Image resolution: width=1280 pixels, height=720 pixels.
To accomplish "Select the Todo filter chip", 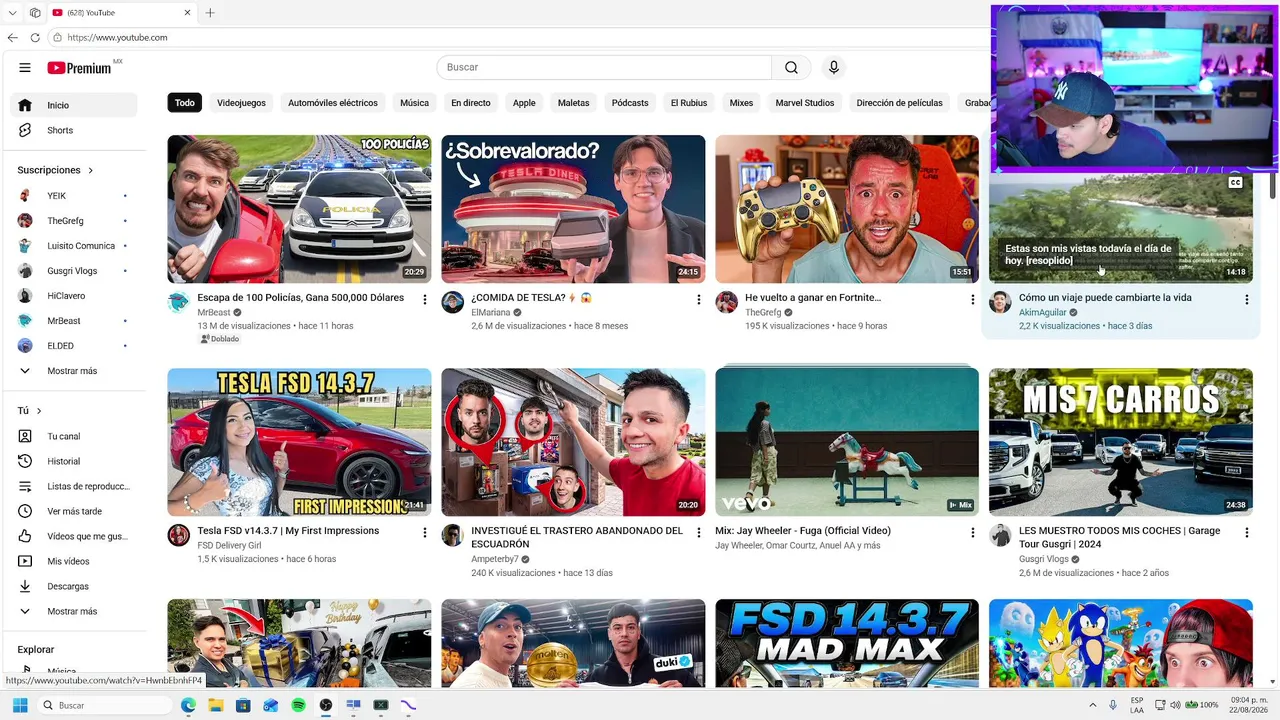I will 185,103.
